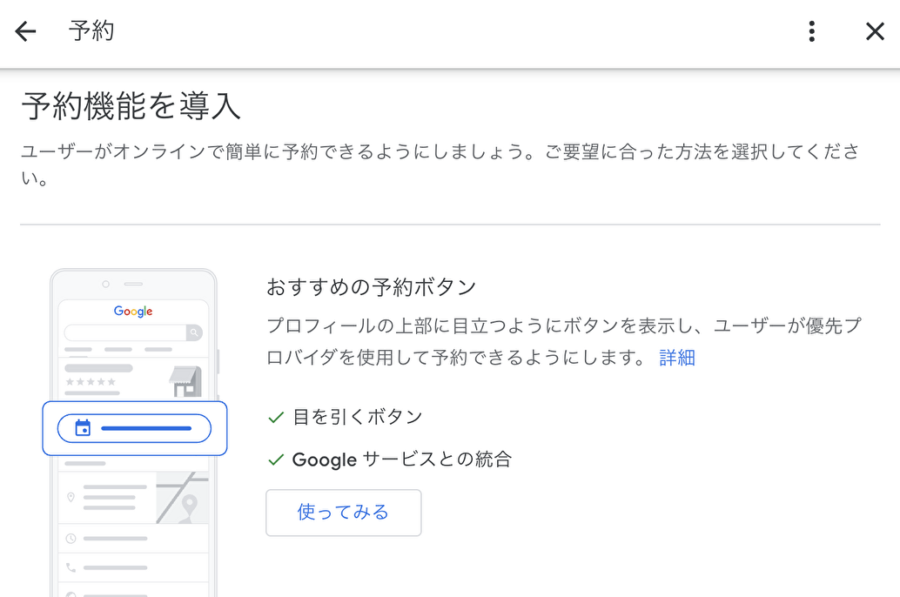Click the おすすめの予約ボタン heading
Image resolution: width=900 pixels, height=597 pixels.
tap(371, 287)
